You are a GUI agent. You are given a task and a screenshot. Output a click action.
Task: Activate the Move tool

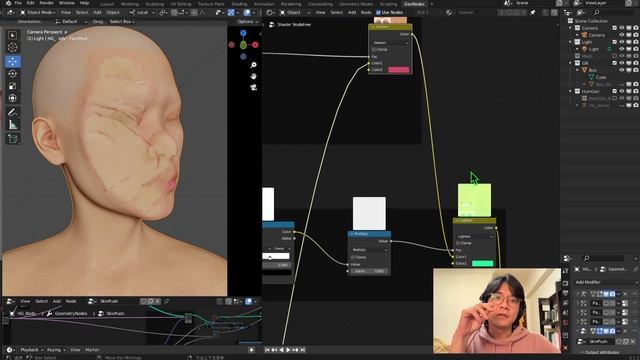click(x=13, y=62)
